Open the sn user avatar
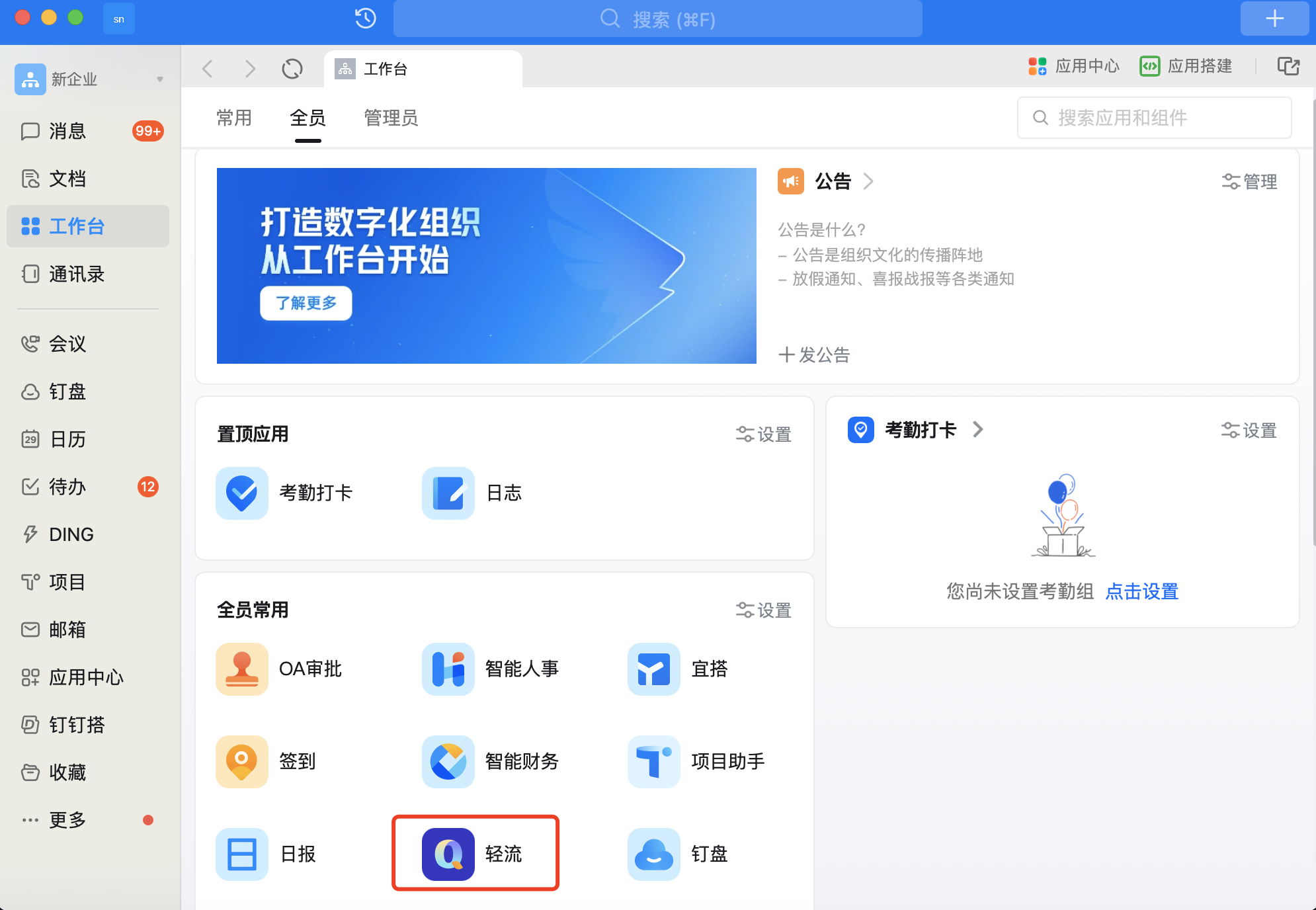Image resolution: width=1316 pixels, height=910 pixels. pos(119,19)
